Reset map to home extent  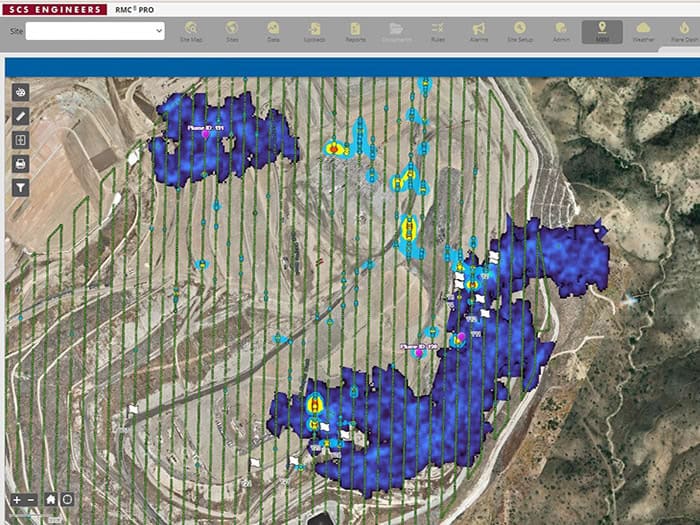click(50, 500)
